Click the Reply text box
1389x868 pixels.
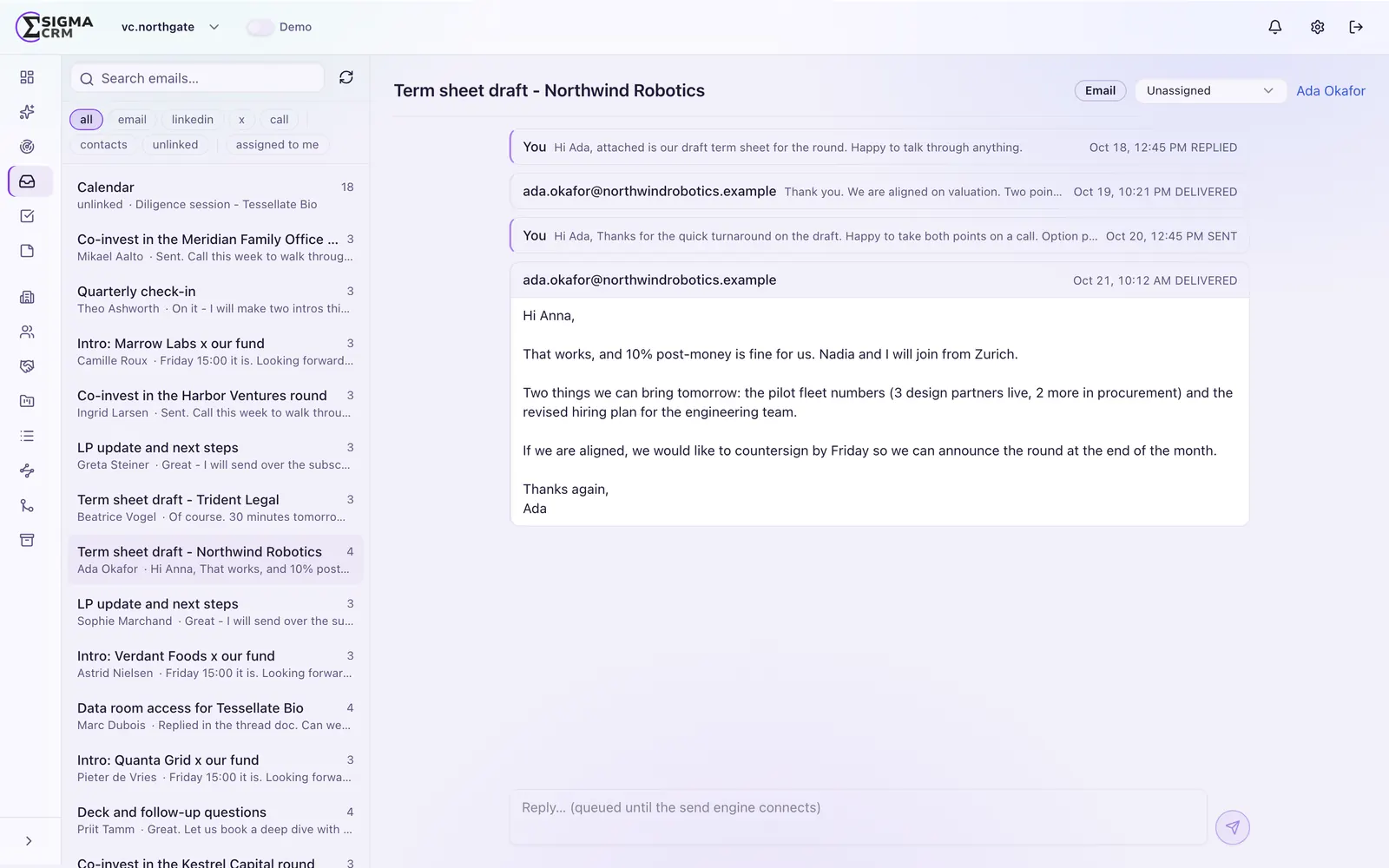(x=858, y=817)
